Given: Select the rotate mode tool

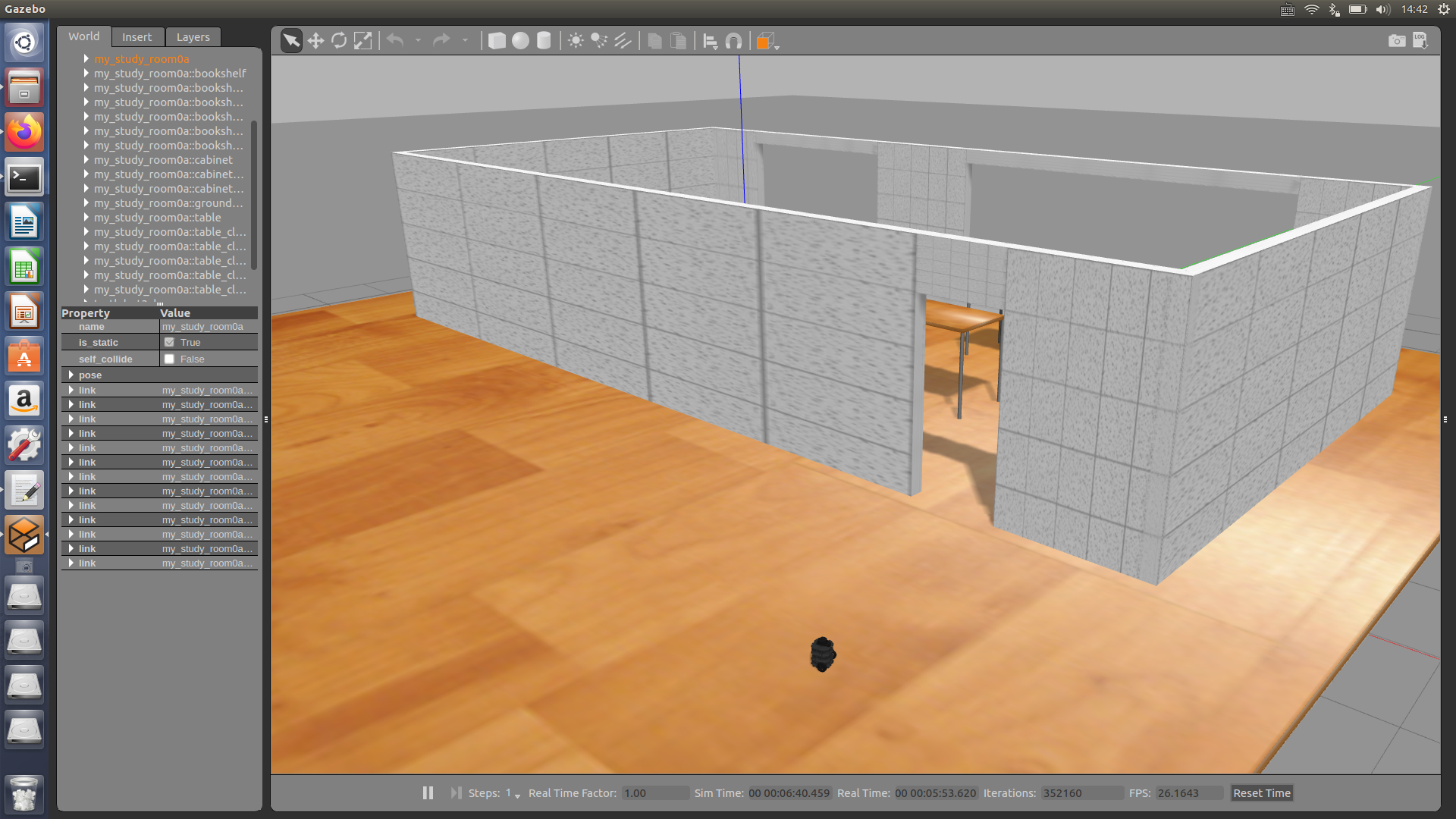Looking at the screenshot, I should tap(339, 41).
